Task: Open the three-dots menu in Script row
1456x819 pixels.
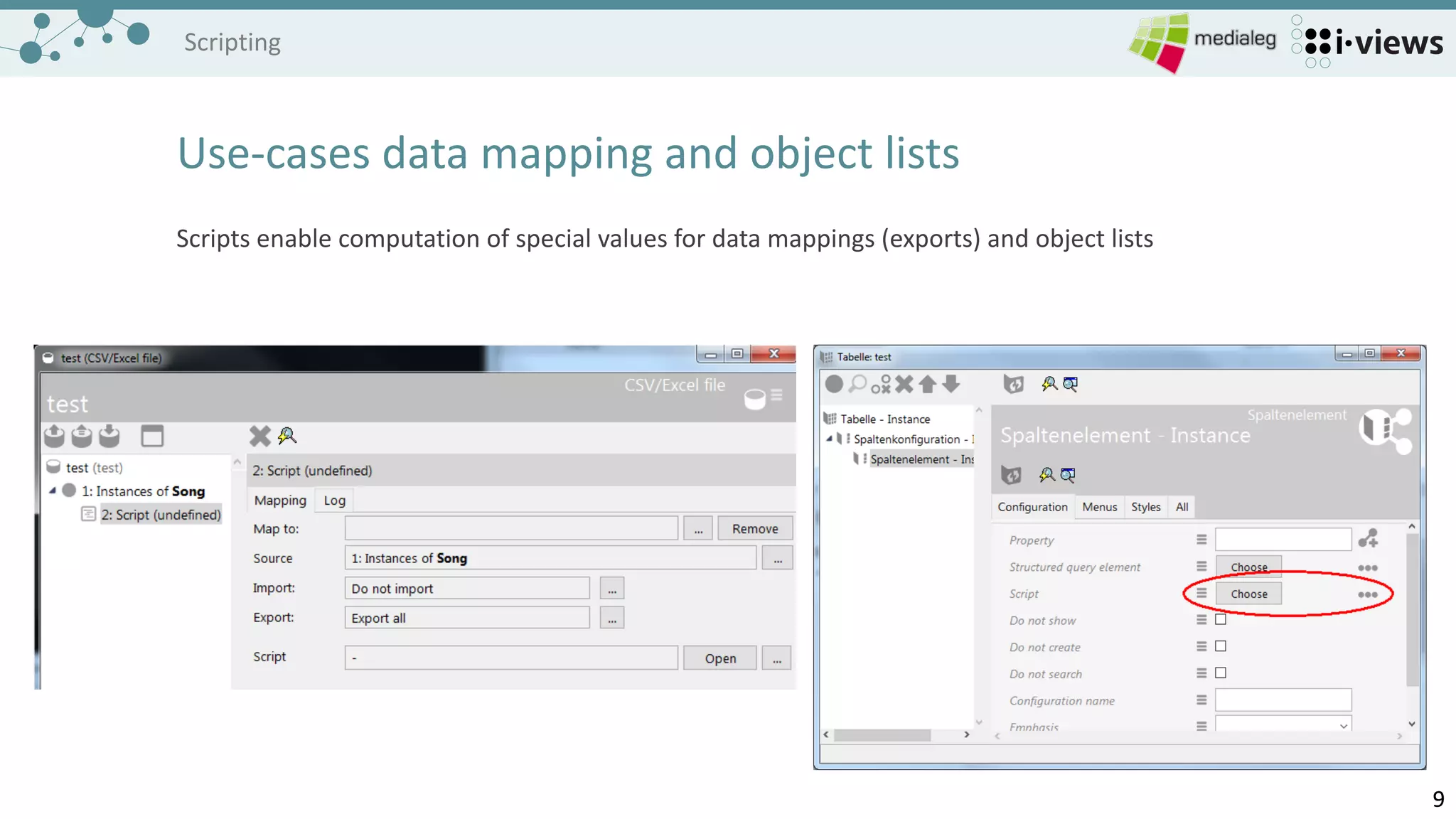Action: tap(1368, 594)
